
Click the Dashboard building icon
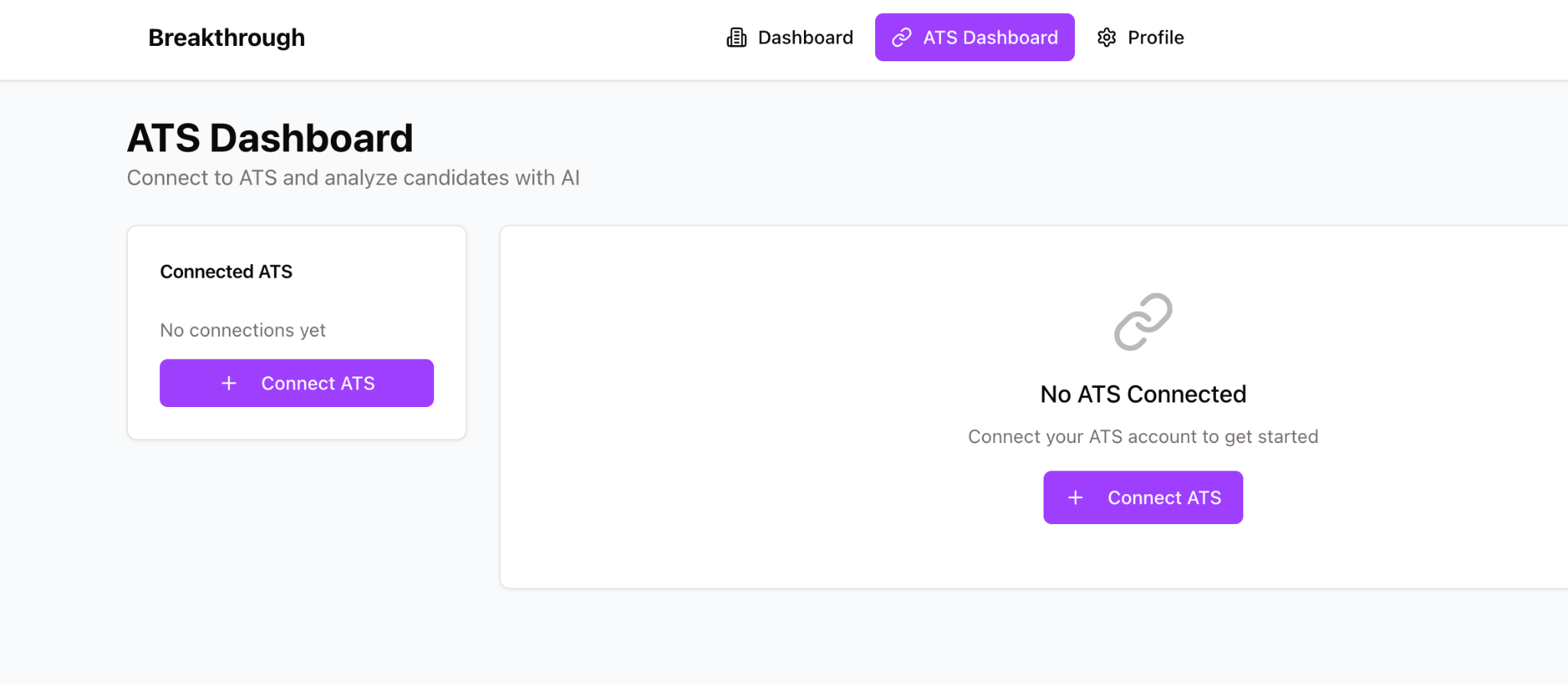737,37
